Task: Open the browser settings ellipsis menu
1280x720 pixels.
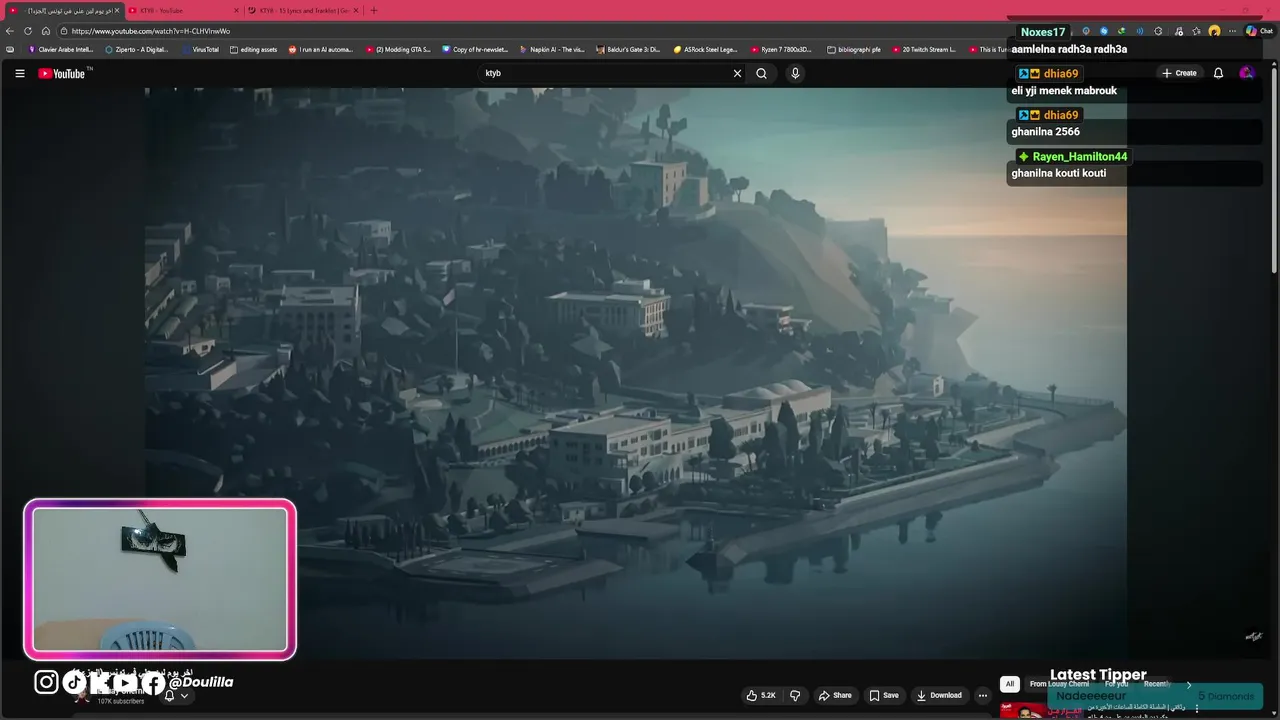Action: coord(1232,31)
